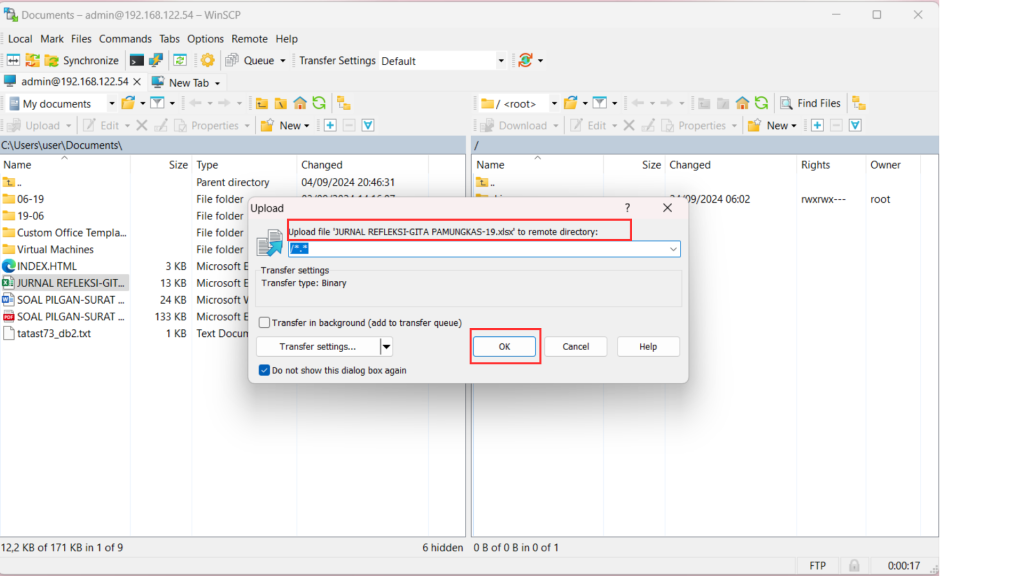1024x576 pixels.
Task: Select the INDEX.HTML file in local panel
Action: pos(47,266)
